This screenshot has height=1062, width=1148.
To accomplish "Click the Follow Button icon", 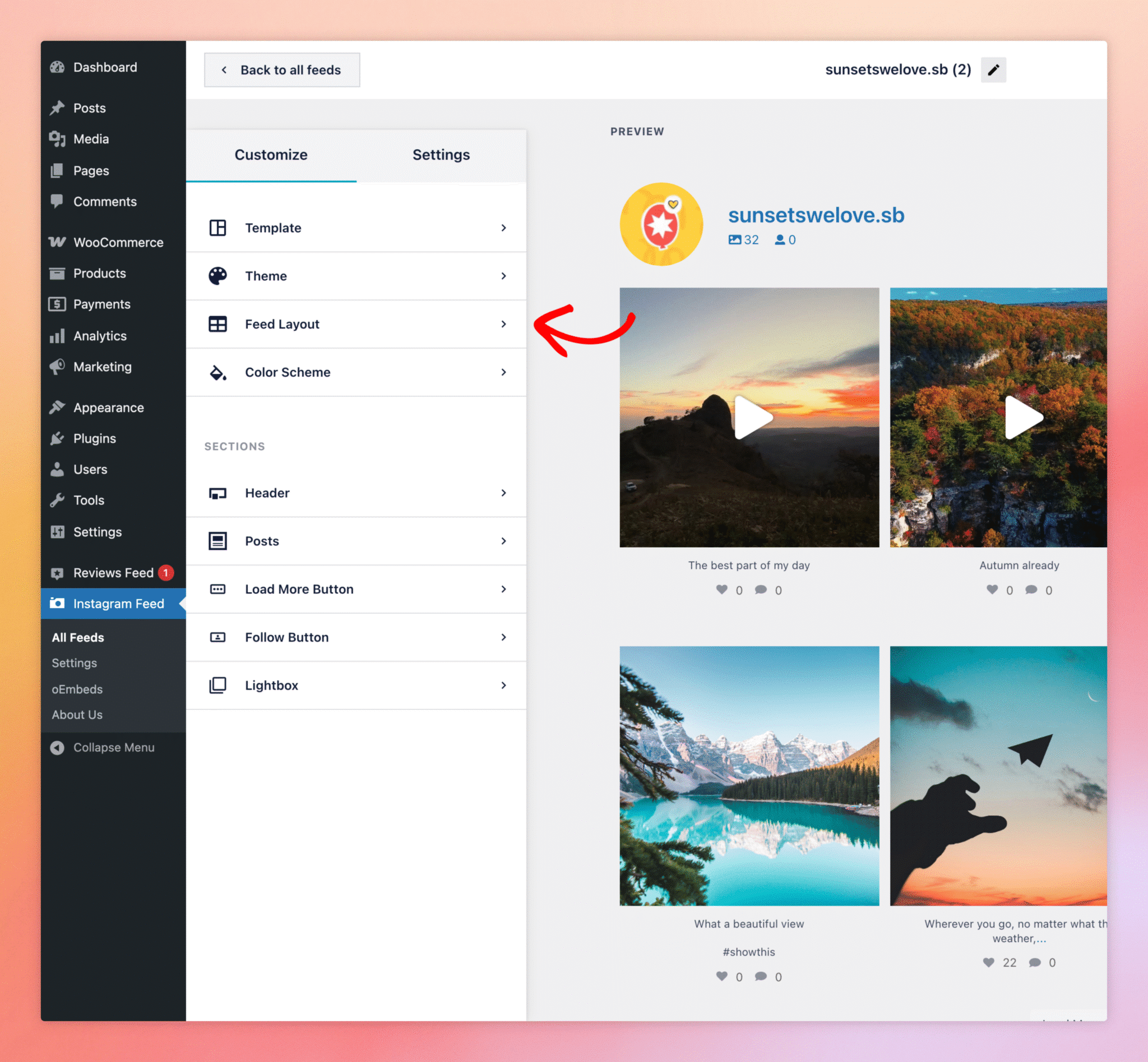I will point(217,638).
